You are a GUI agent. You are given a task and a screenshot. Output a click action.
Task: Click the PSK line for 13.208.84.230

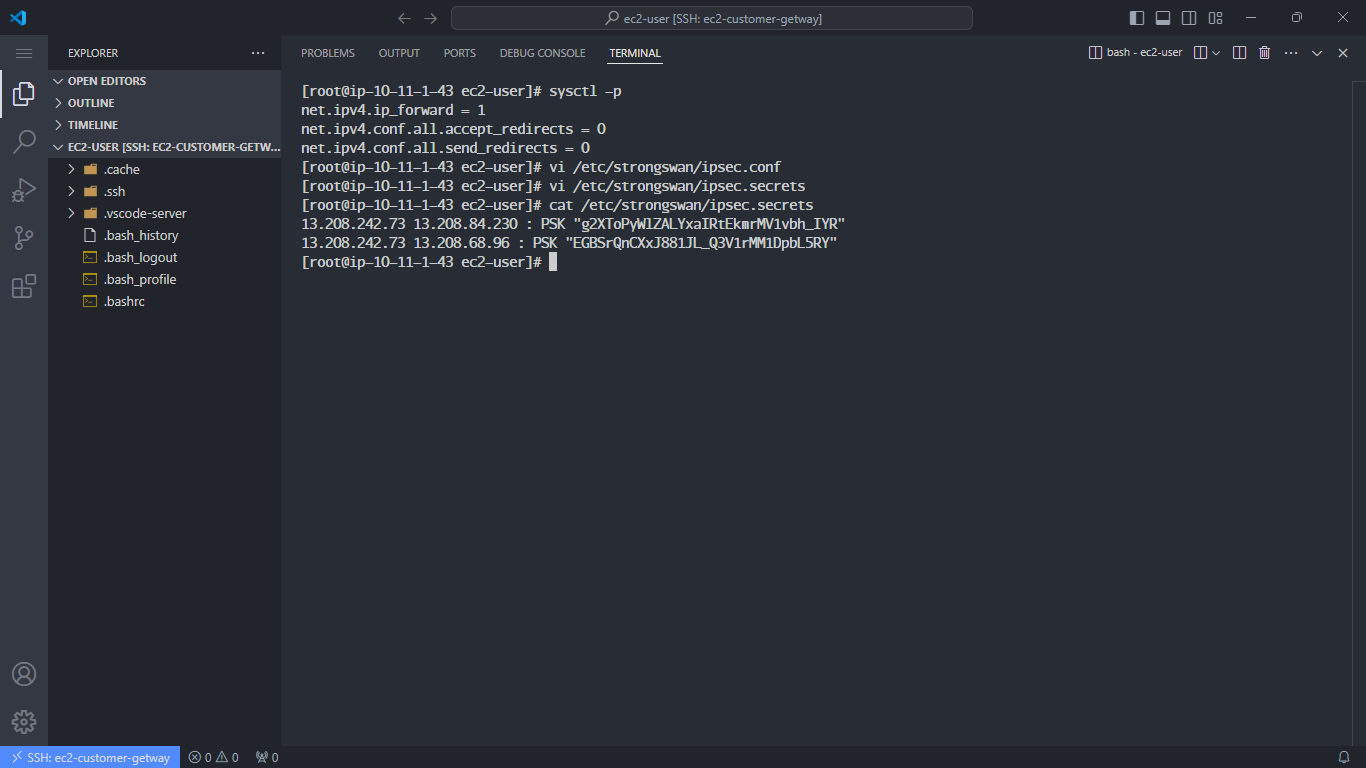(573, 224)
